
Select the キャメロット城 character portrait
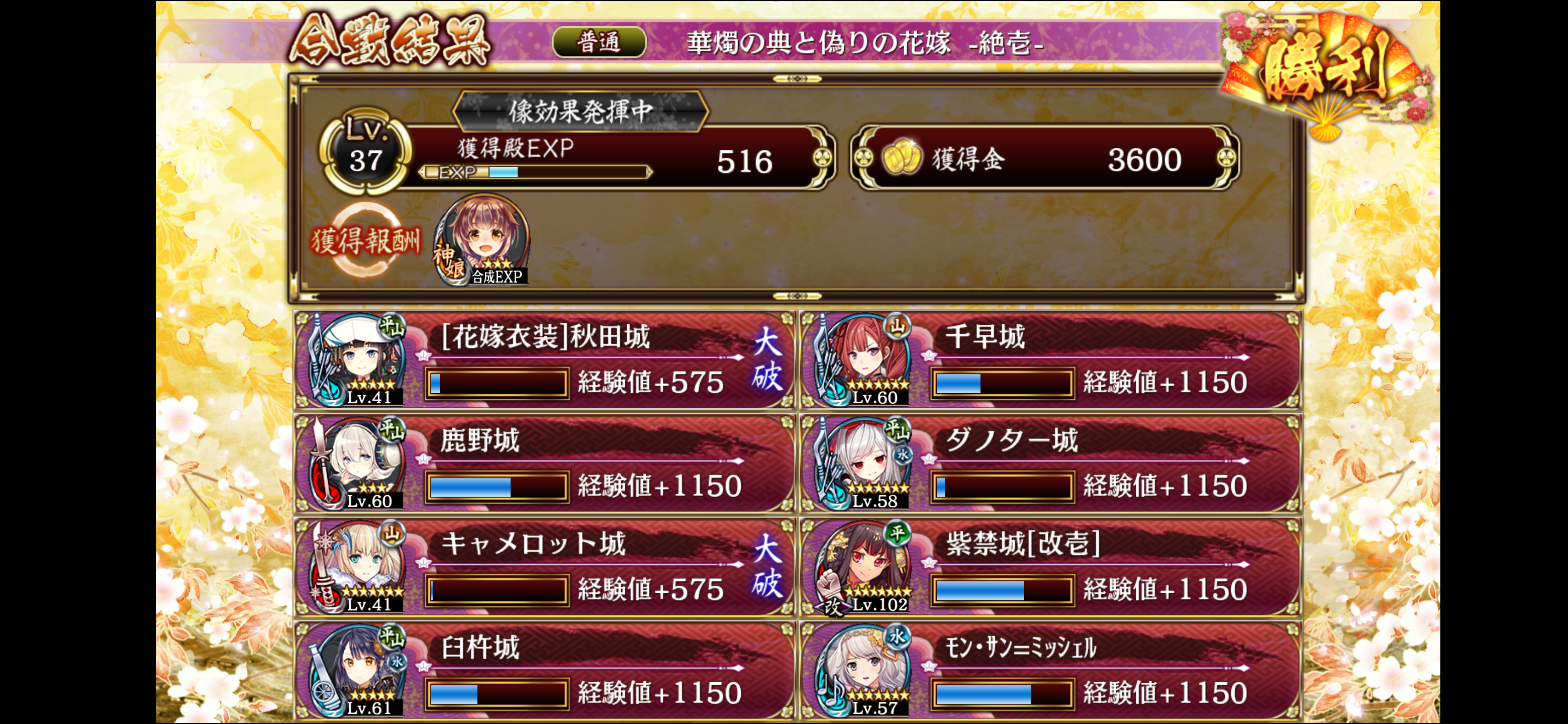click(x=357, y=566)
